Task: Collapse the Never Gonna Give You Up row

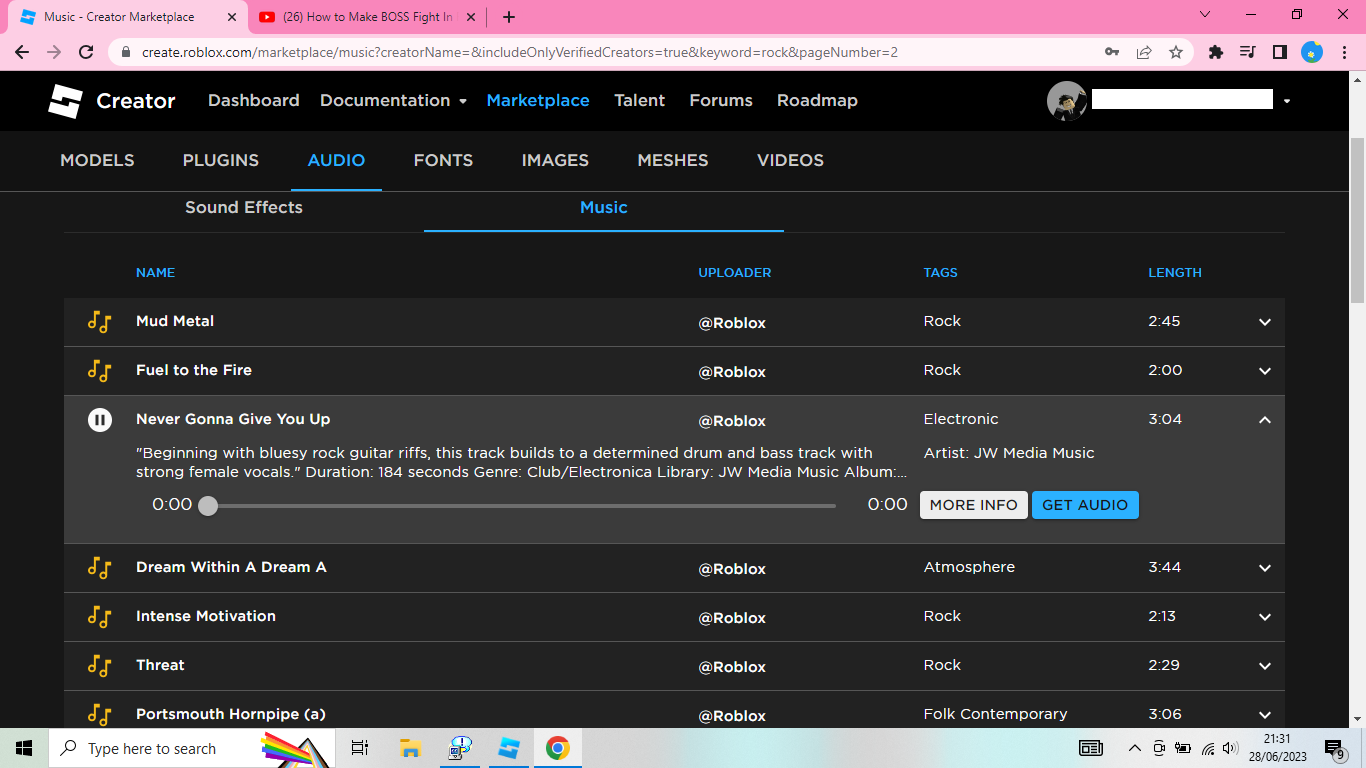Action: point(1264,420)
